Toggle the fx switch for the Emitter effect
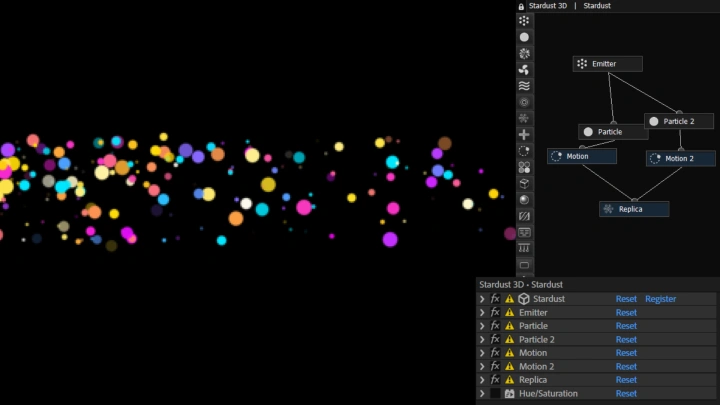Screen dimensions: 720x405 (495, 313)
